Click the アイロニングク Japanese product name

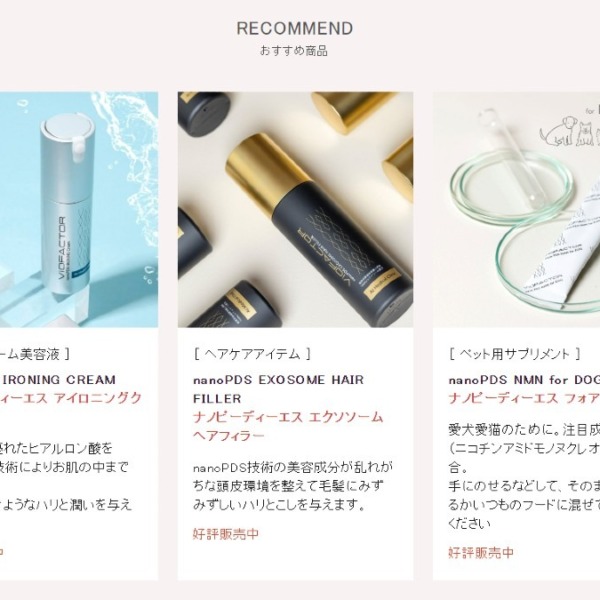(x=71, y=398)
